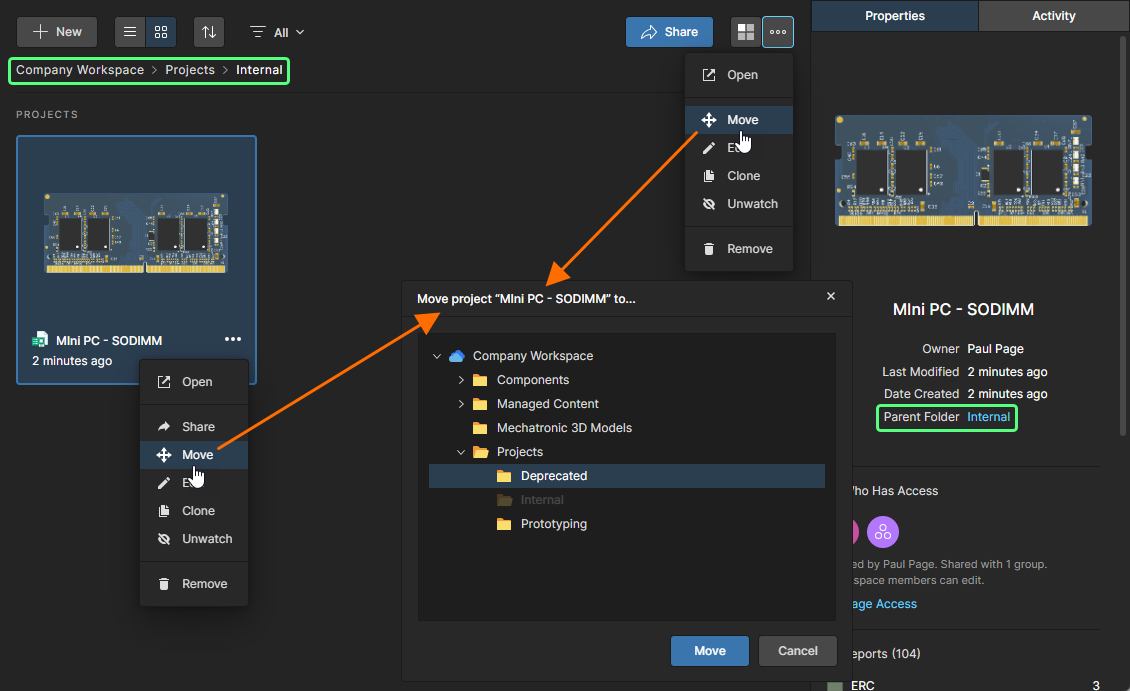Image resolution: width=1130 pixels, height=691 pixels.
Task: Expand the Managed Content folder
Action: coord(461,404)
